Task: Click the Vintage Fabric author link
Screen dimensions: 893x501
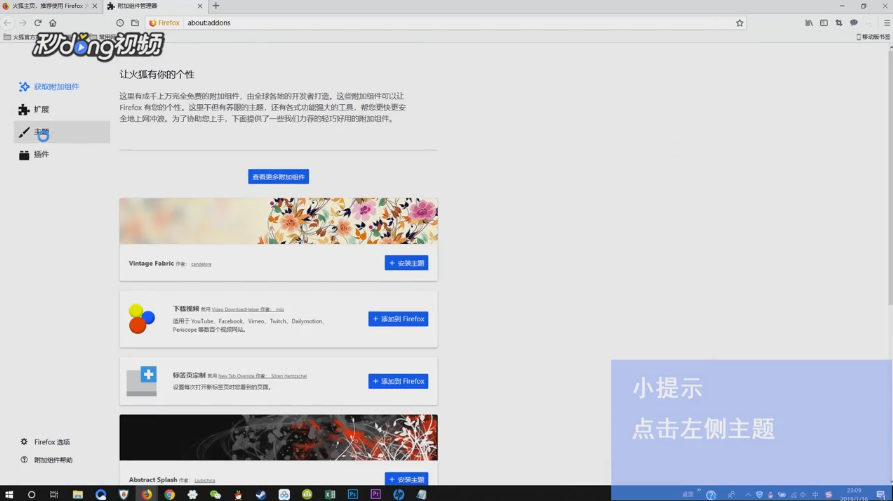Action: [x=201, y=264]
